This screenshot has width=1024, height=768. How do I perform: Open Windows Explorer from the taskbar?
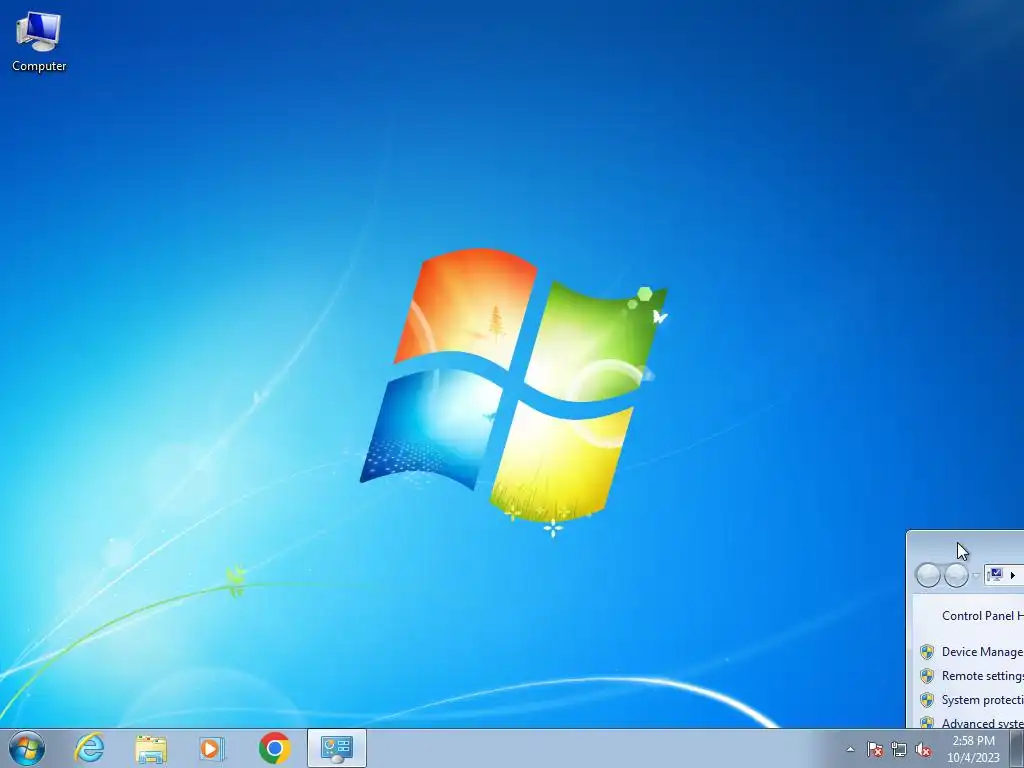151,748
